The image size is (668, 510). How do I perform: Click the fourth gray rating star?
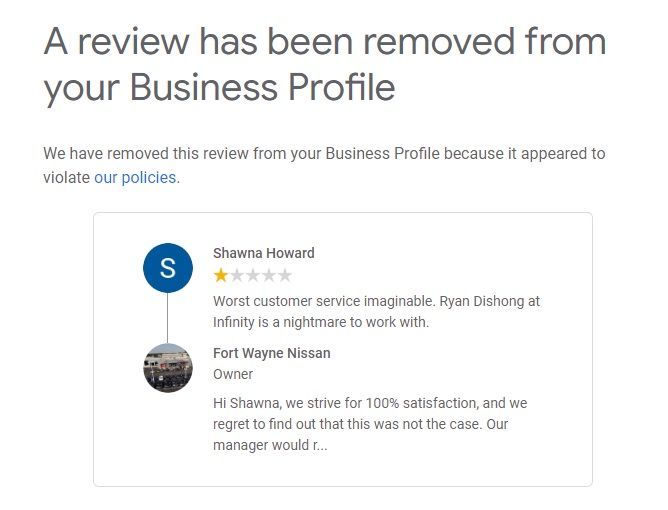point(269,275)
